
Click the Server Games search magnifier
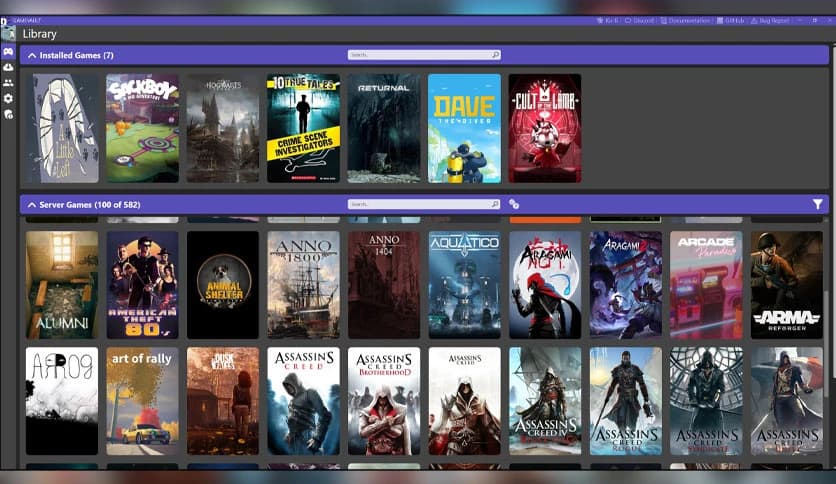click(x=495, y=204)
